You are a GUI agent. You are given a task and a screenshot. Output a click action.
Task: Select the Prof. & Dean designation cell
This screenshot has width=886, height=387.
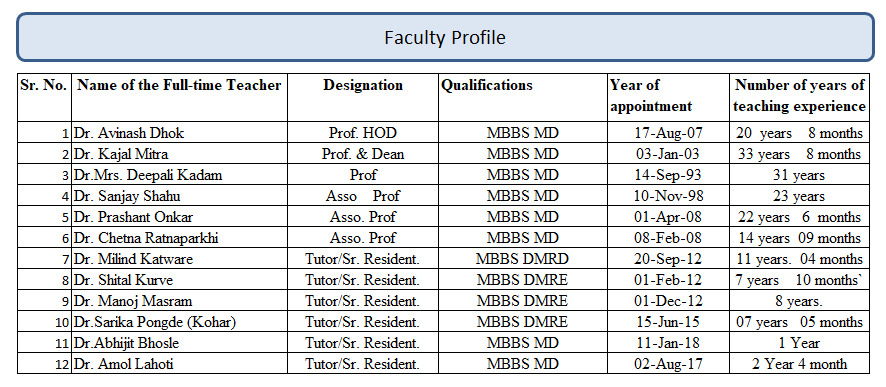[363, 154]
